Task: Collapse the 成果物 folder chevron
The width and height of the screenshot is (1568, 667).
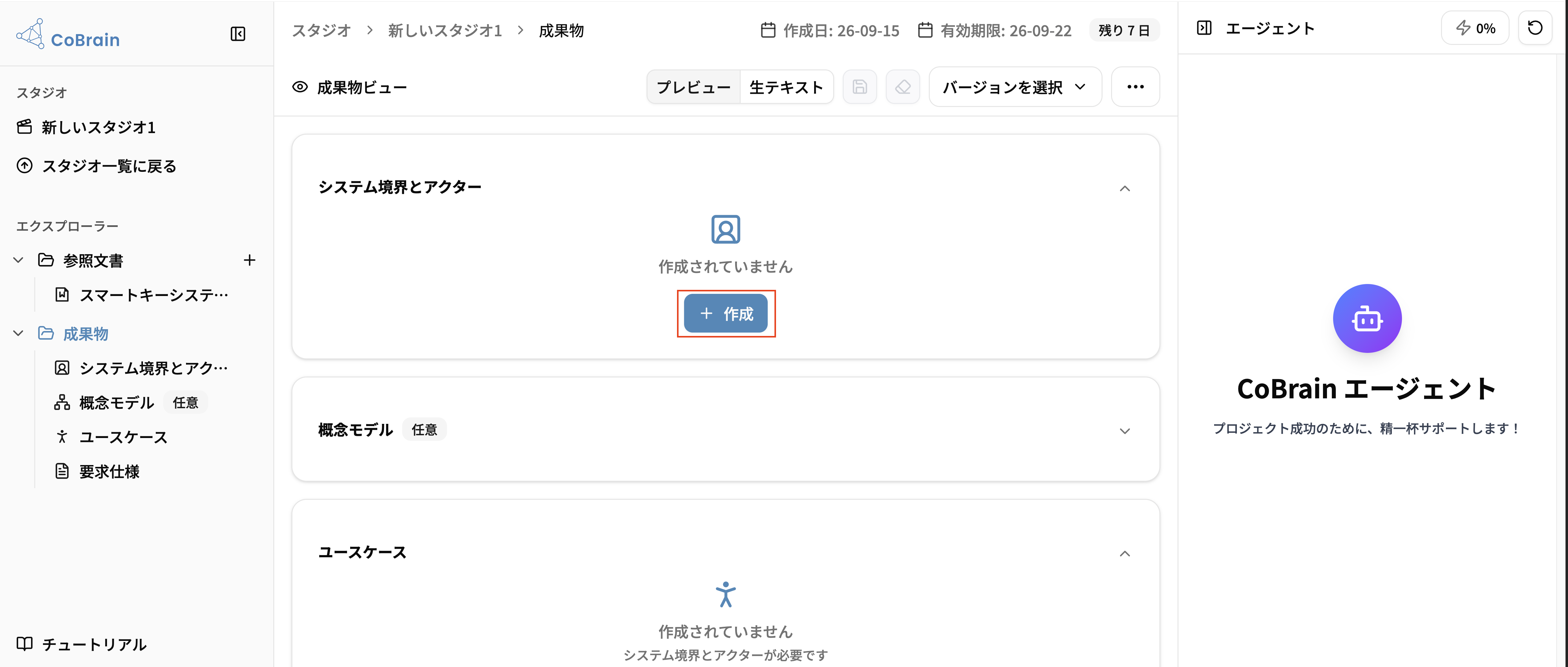Action: point(18,333)
